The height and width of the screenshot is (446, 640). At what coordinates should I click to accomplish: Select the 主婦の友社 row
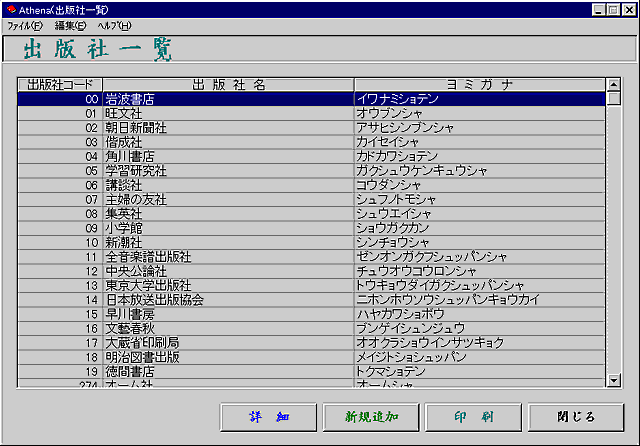311,200
